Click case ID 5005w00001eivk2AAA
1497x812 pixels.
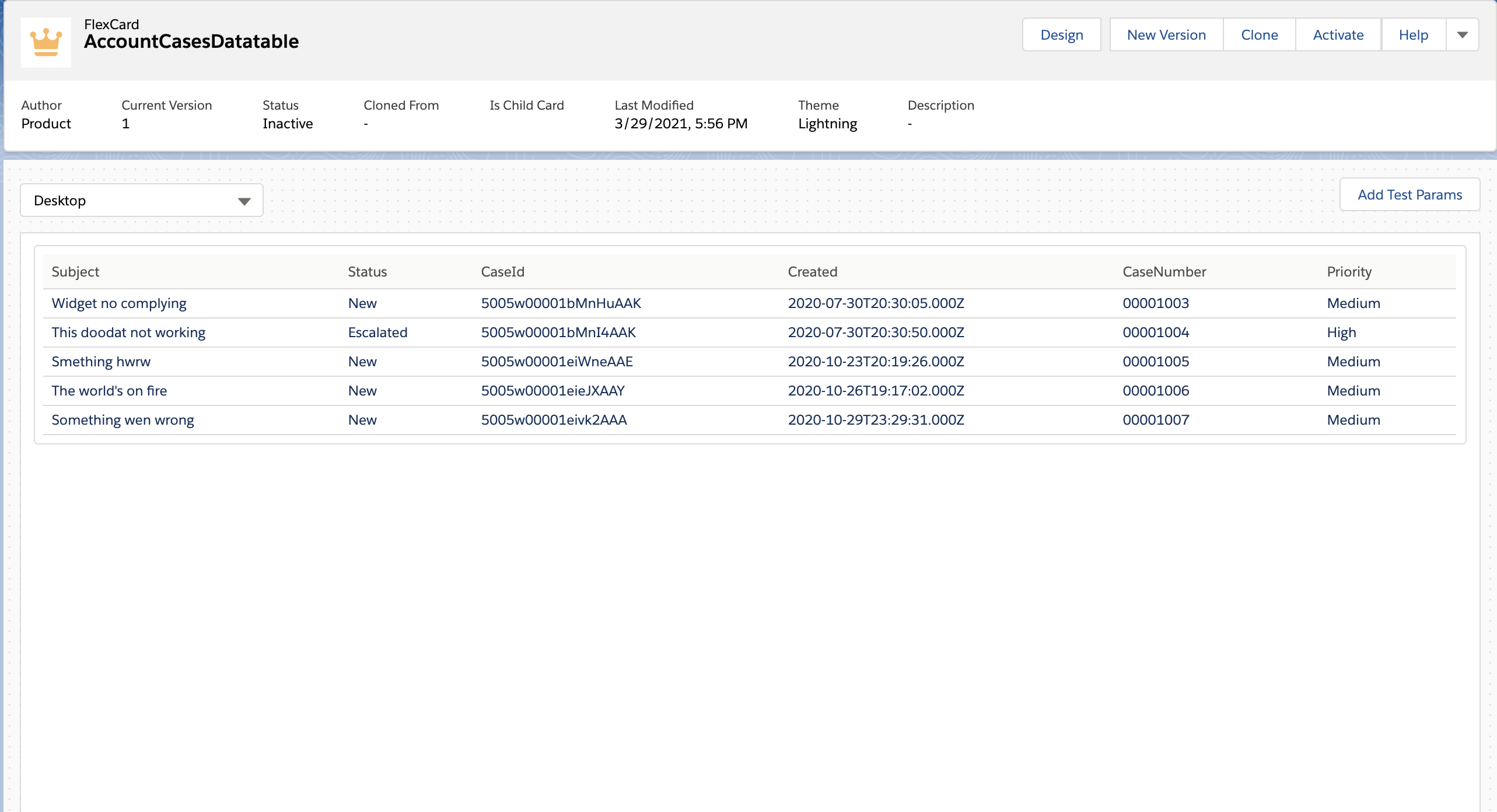(554, 420)
